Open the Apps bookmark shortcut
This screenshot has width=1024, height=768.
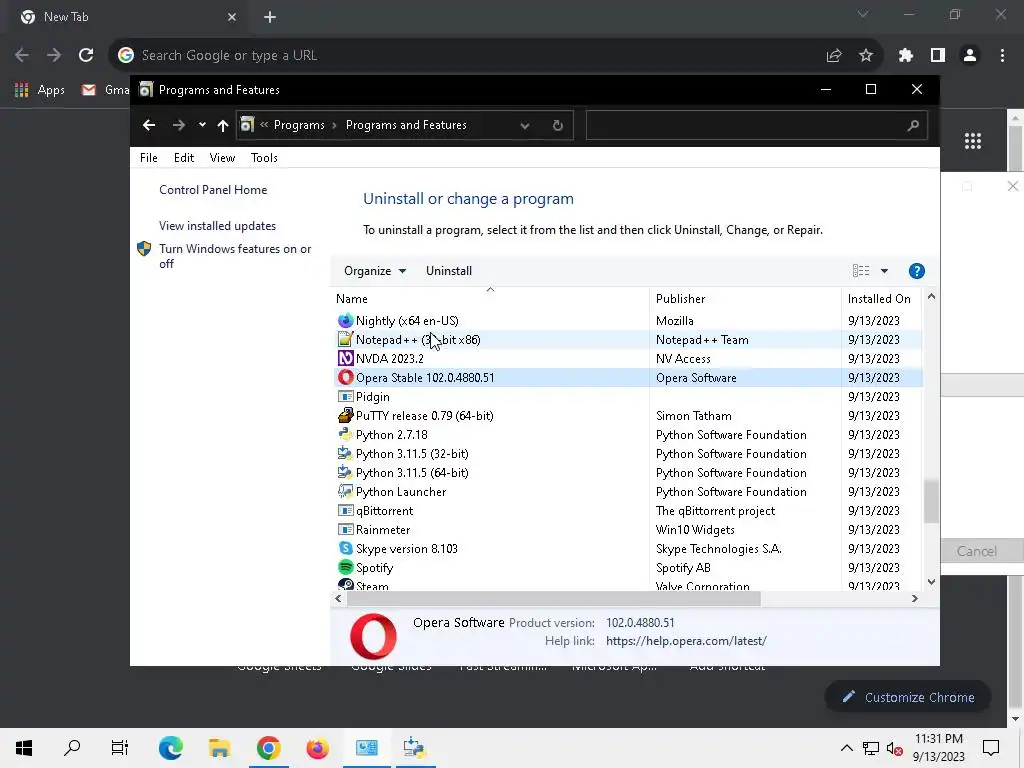coord(40,90)
